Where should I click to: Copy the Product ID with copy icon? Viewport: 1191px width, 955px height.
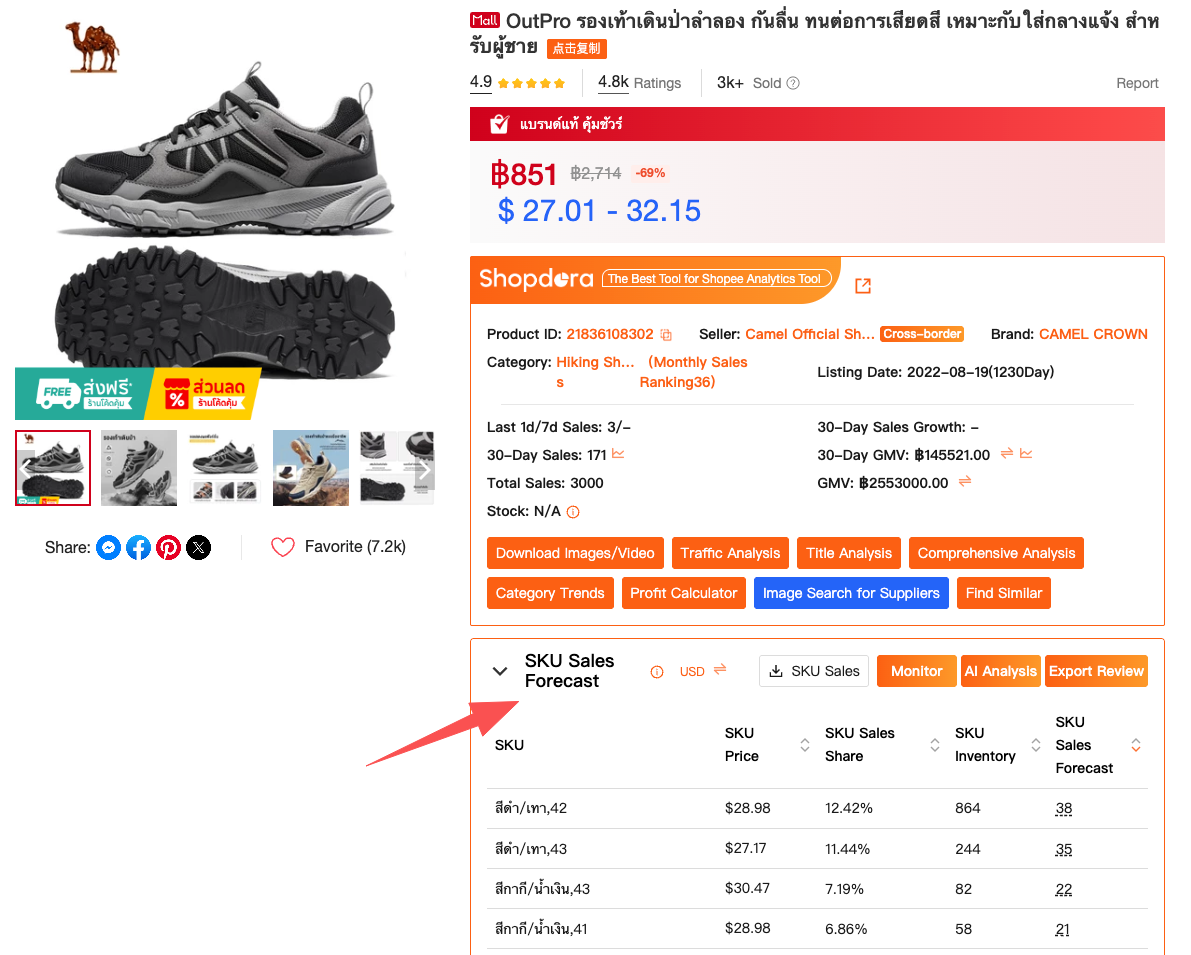666,335
